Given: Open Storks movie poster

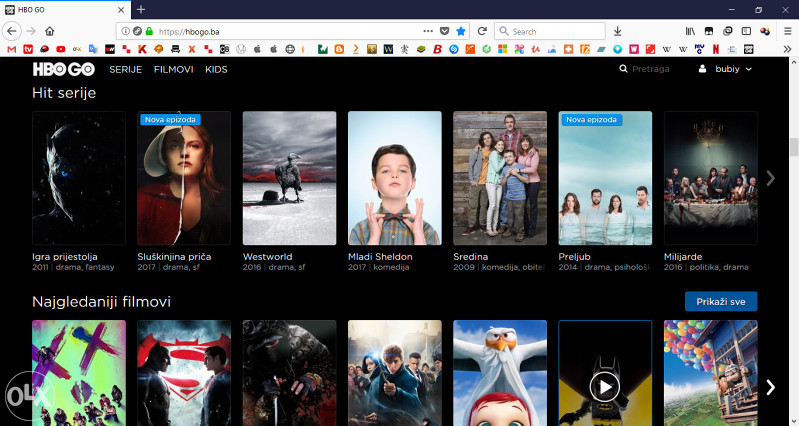Looking at the screenshot, I should coord(500,373).
